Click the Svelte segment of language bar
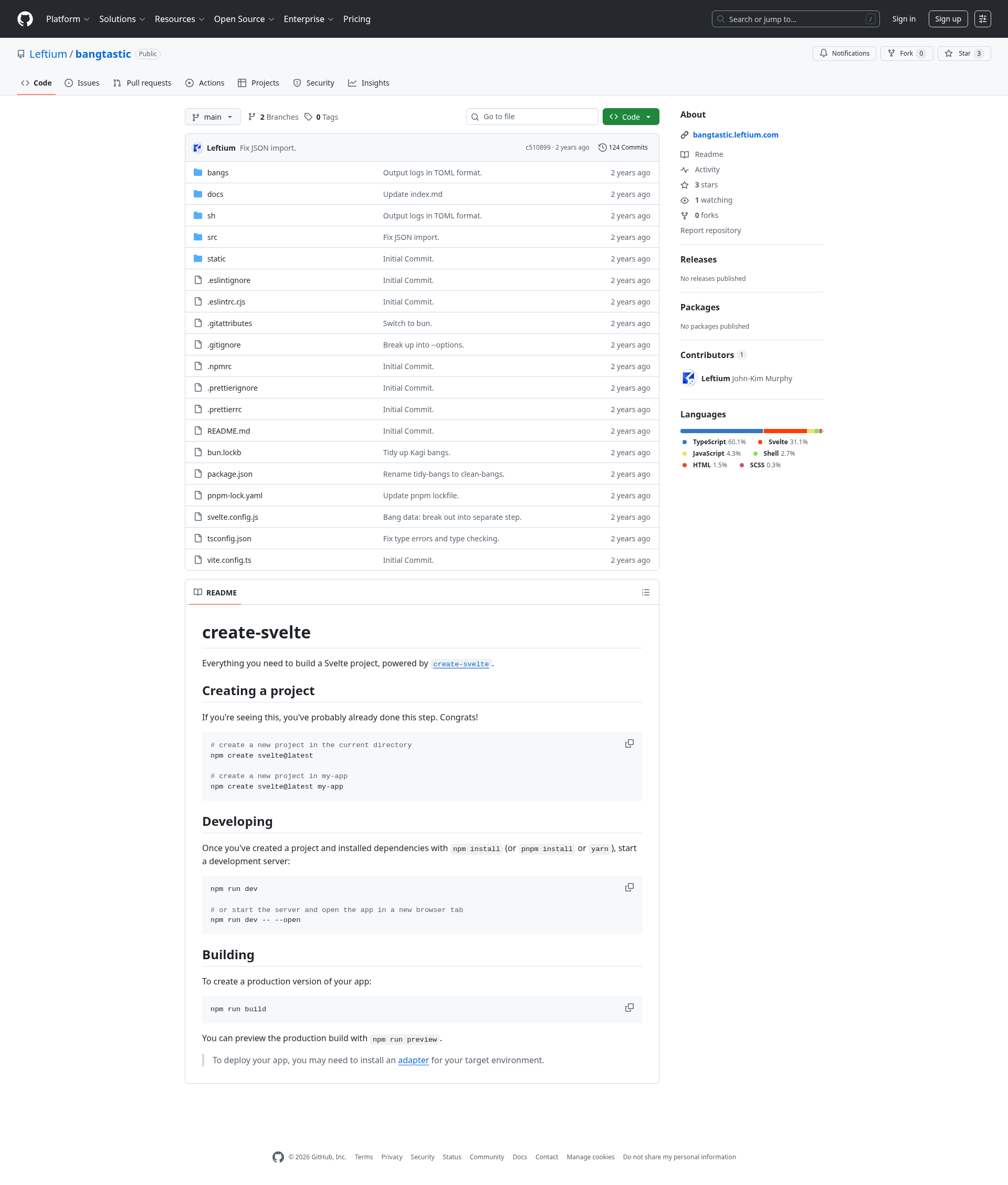This screenshot has width=1008, height=1185. (784, 431)
